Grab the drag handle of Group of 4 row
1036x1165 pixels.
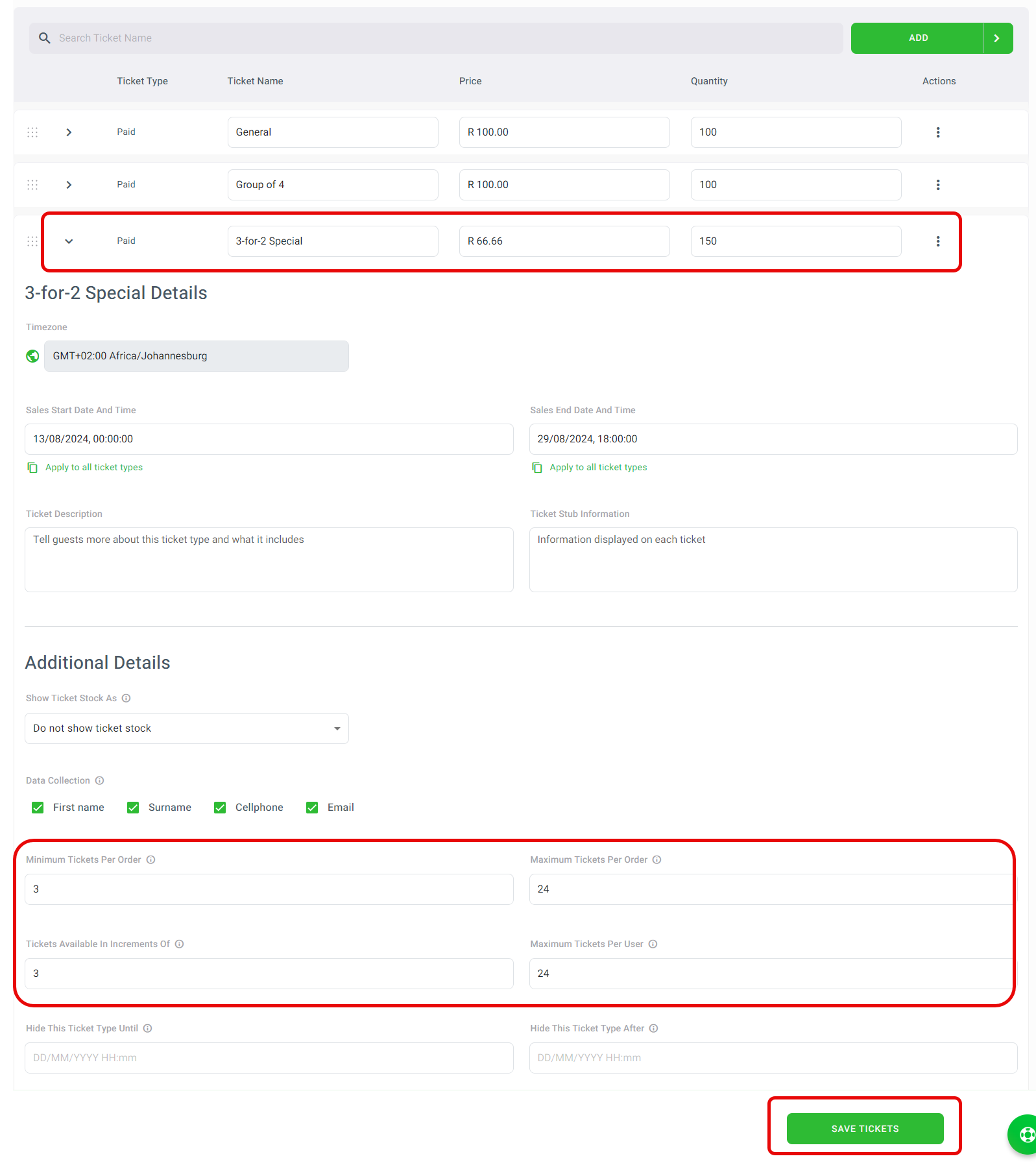tap(32, 185)
